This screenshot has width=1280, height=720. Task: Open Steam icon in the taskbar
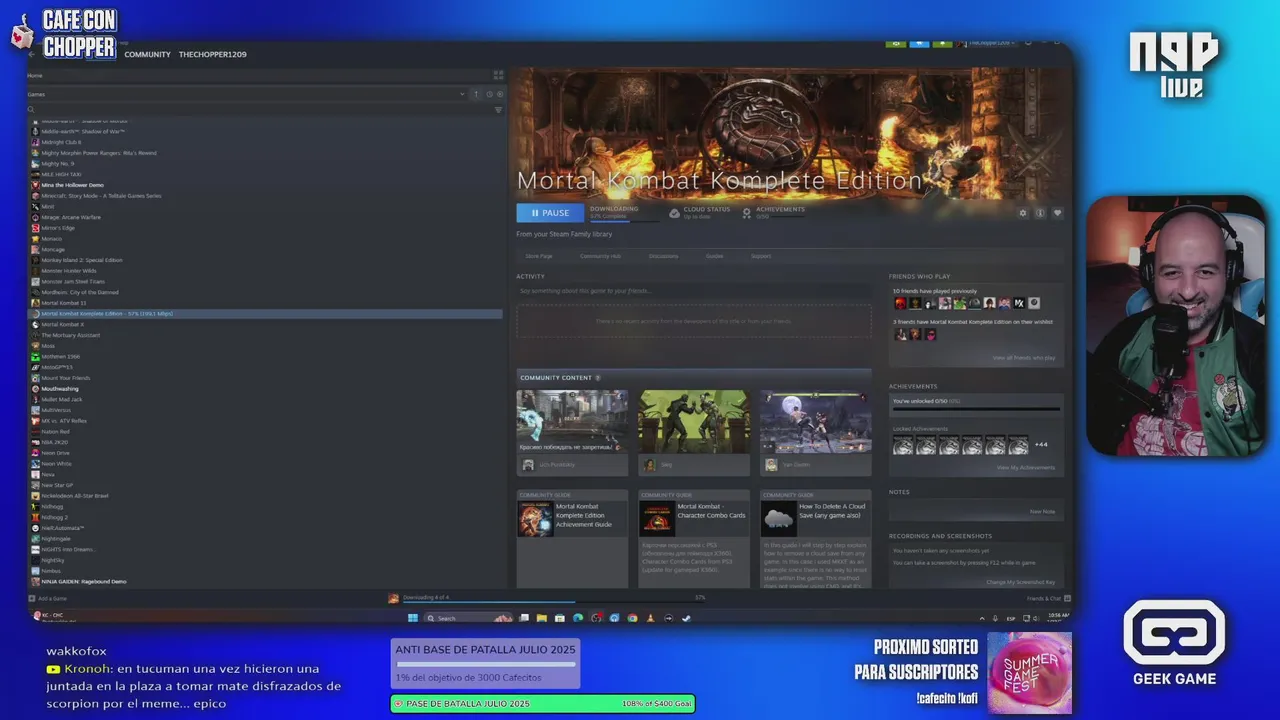686,618
